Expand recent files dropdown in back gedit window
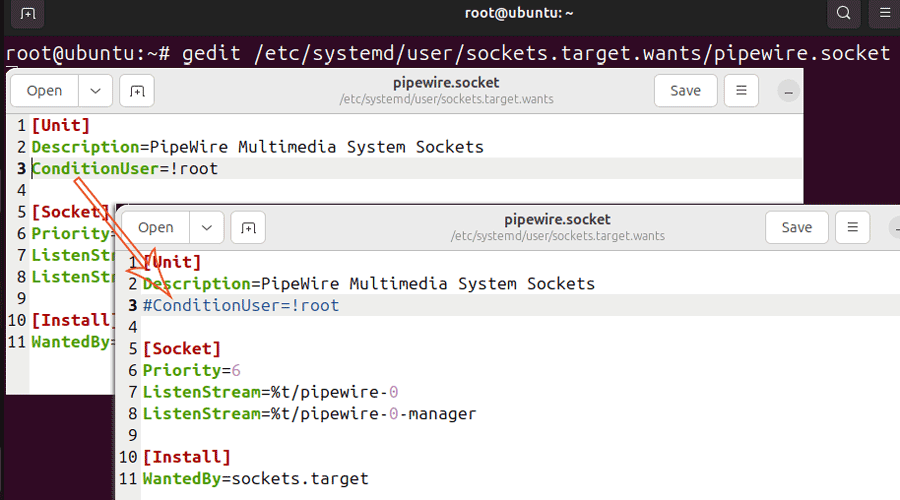Viewport: 900px width, 500px height. click(95, 91)
